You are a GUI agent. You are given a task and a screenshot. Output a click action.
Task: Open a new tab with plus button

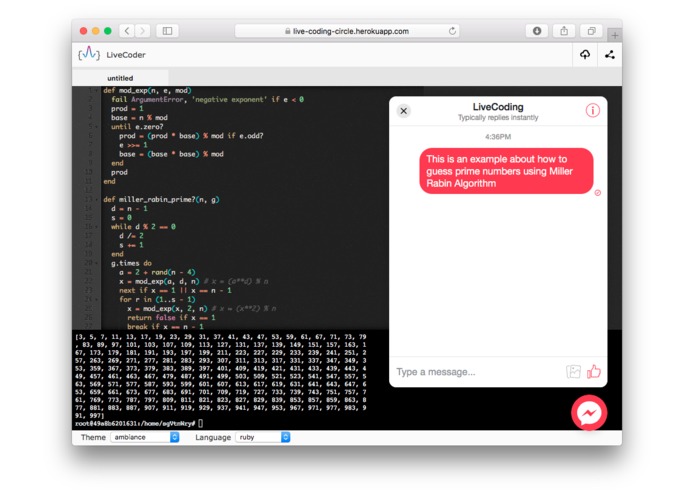[615, 35]
